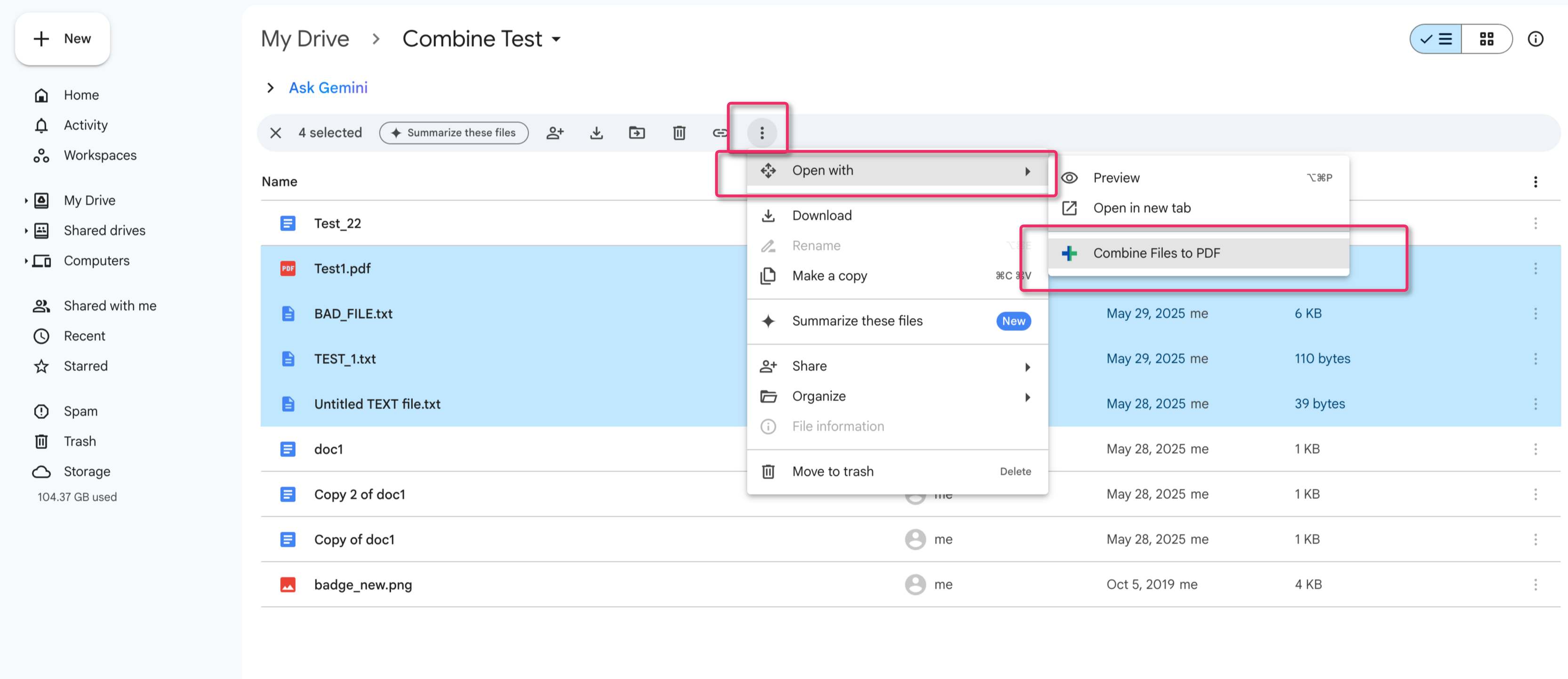This screenshot has height=679, width=1568.
Task: Open more actions for badge_new.png
Action: tap(1535, 584)
